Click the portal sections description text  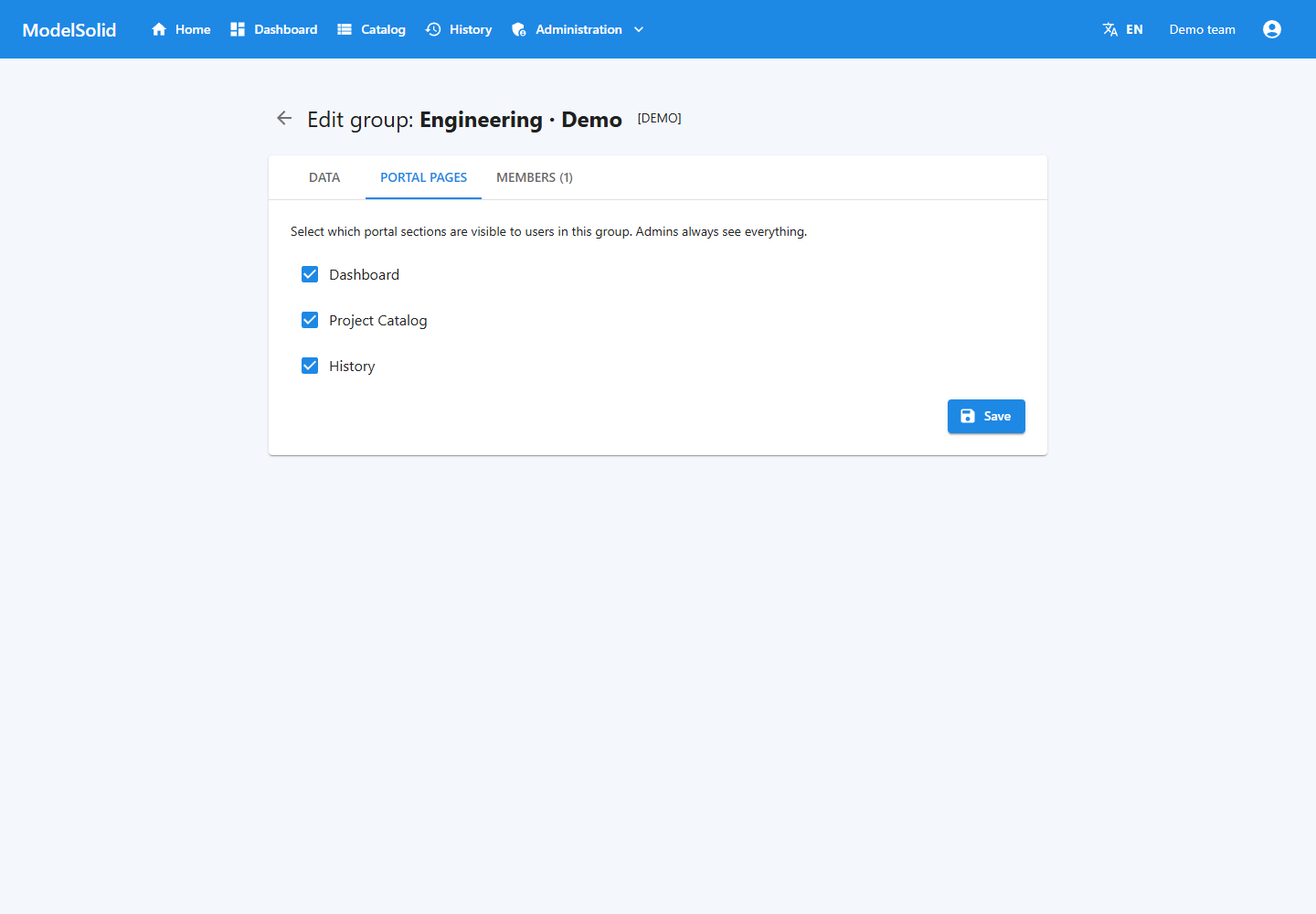(x=548, y=231)
